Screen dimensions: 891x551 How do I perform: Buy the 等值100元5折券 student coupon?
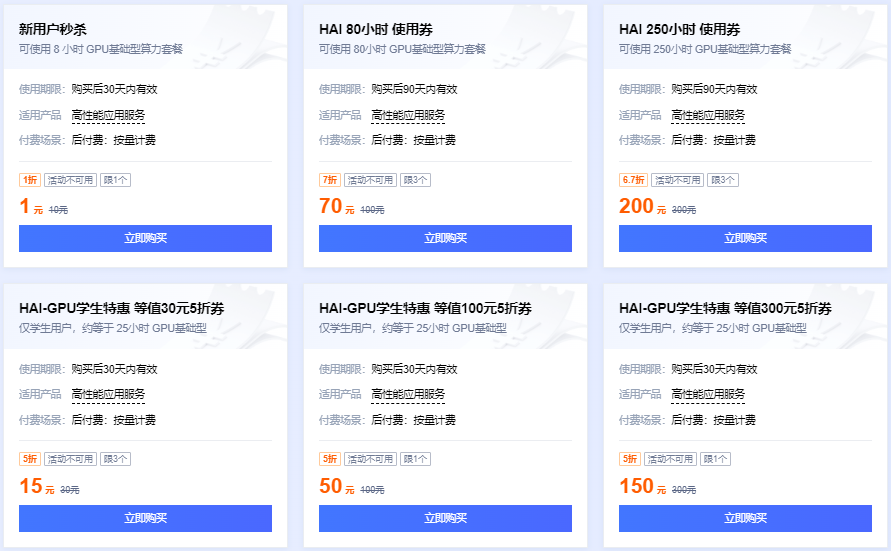click(446, 518)
